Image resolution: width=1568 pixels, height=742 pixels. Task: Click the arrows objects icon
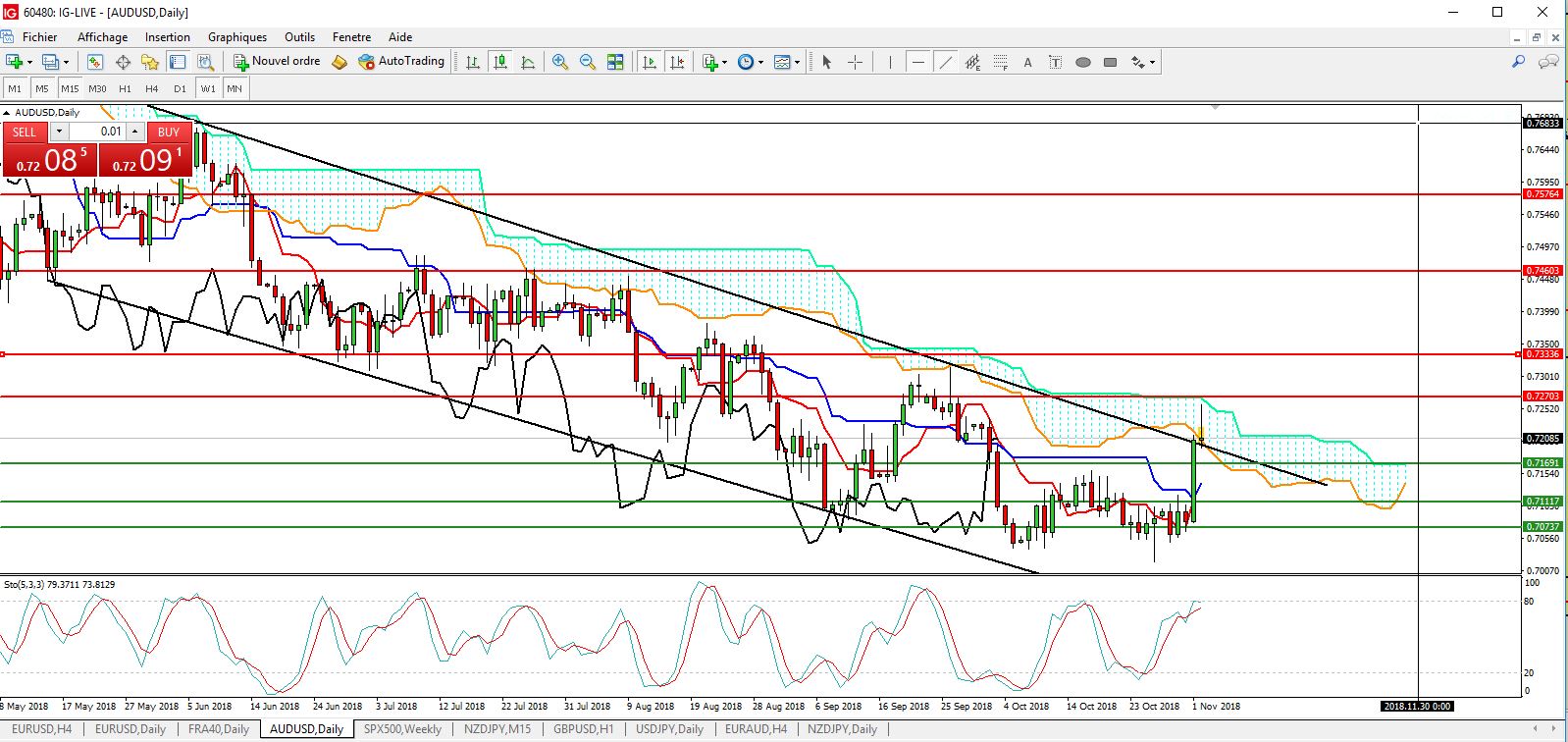(1138, 62)
